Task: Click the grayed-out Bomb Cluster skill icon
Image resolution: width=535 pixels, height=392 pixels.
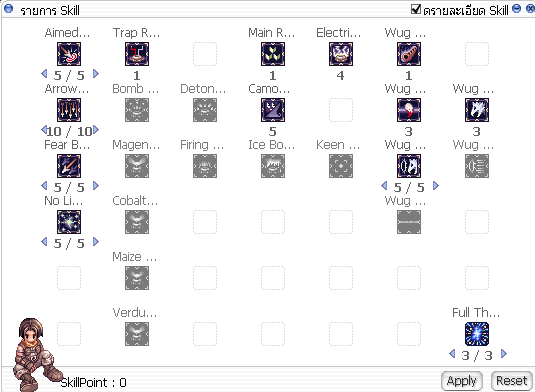Action: (x=137, y=110)
